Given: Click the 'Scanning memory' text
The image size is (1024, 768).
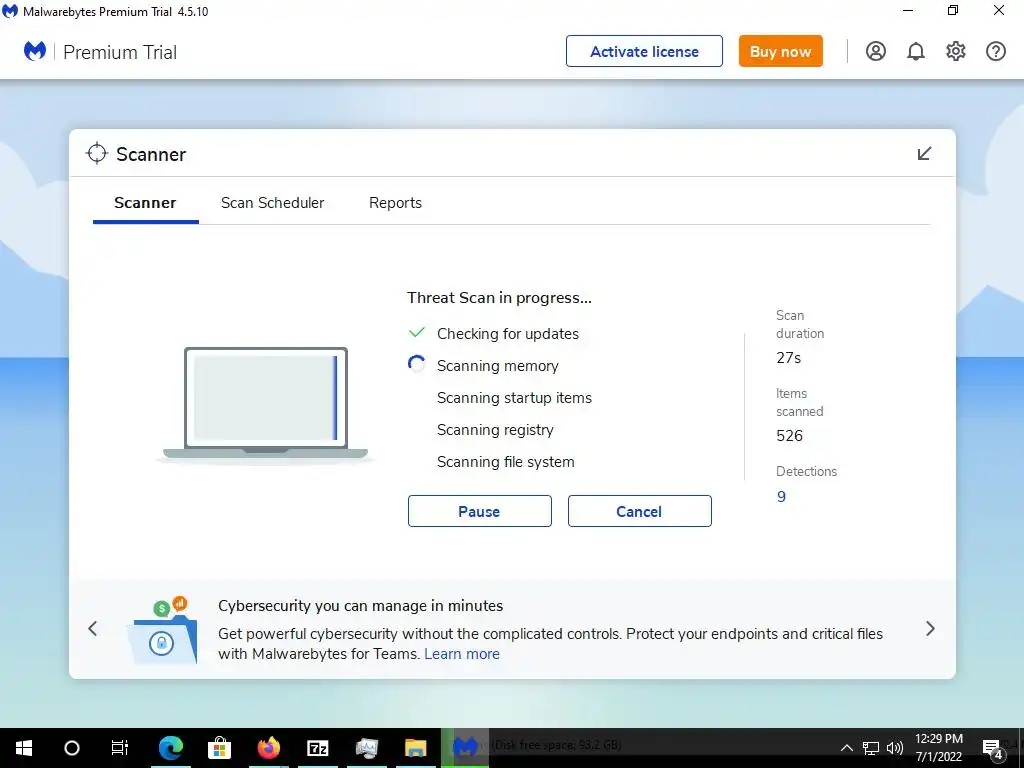Looking at the screenshot, I should click(x=498, y=366).
